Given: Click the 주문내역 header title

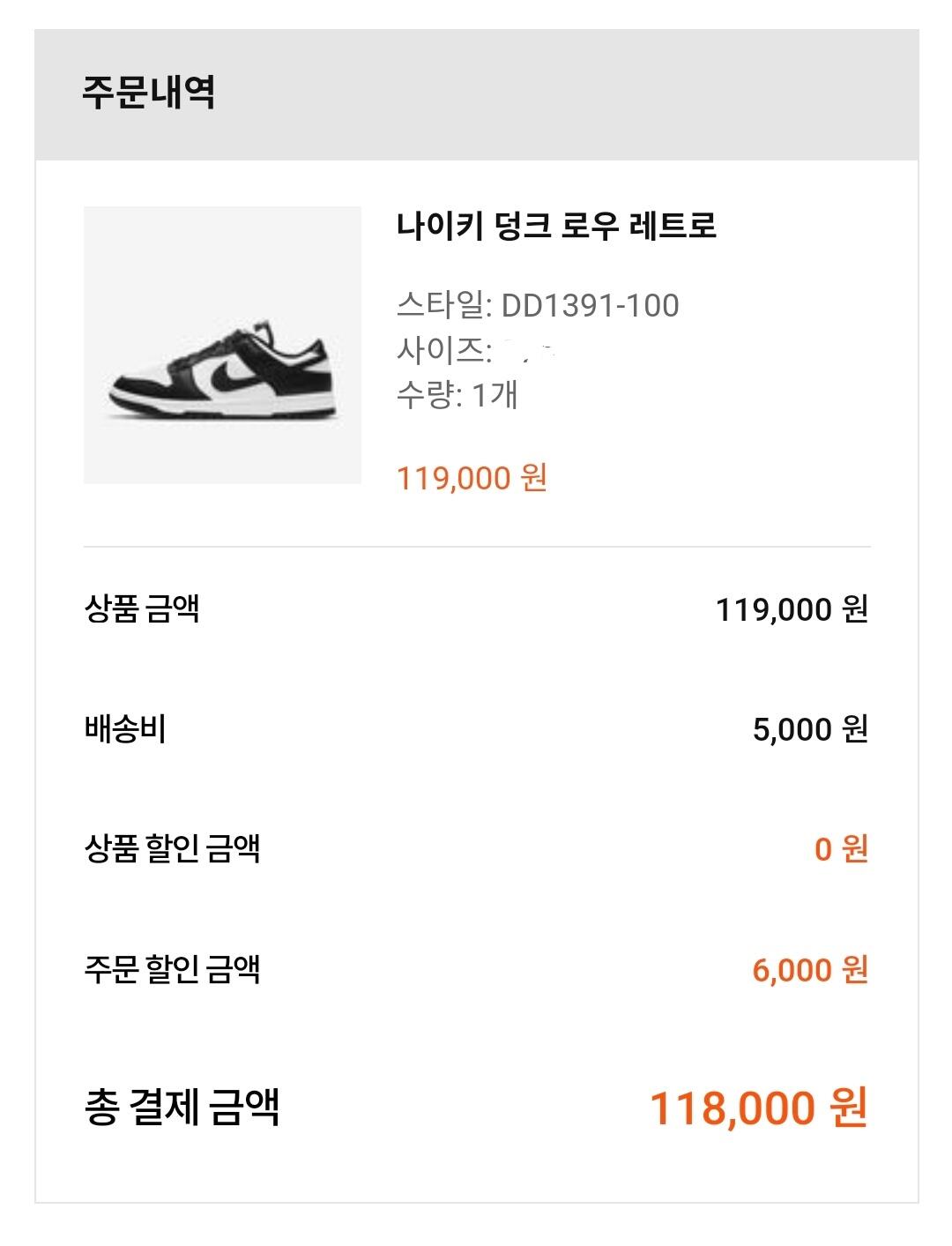Looking at the screenshot, I should click(149, 93).
